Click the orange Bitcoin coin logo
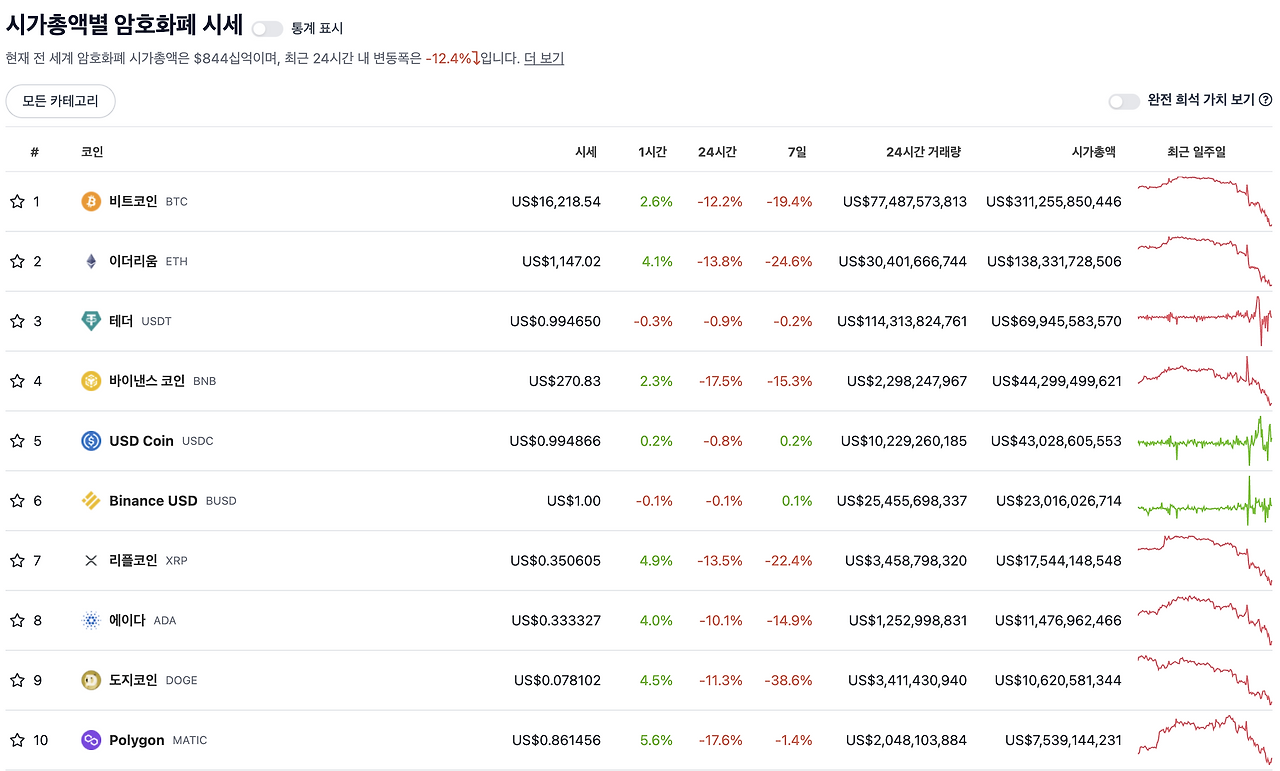The width and height of the screenshot is (1280, 771). (91, 201)
